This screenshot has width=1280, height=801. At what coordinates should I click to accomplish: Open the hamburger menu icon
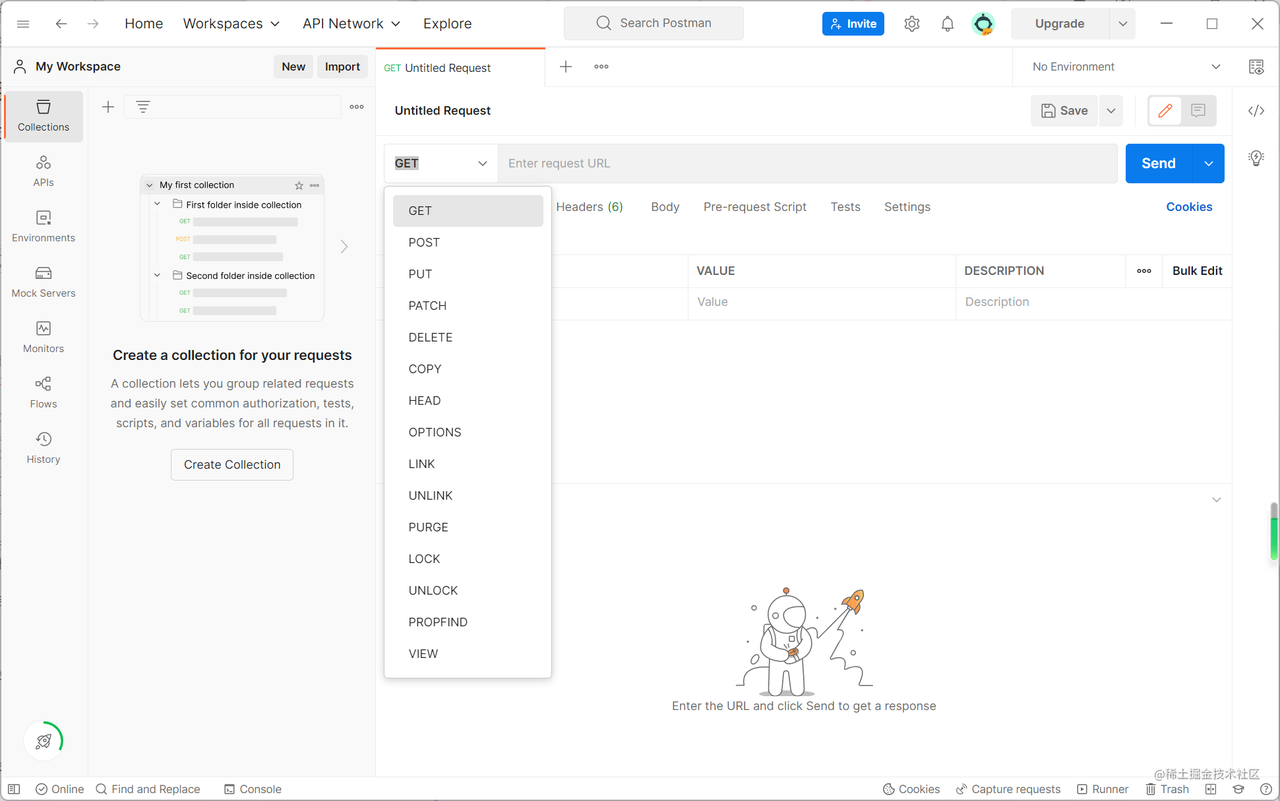coord(23,24)
